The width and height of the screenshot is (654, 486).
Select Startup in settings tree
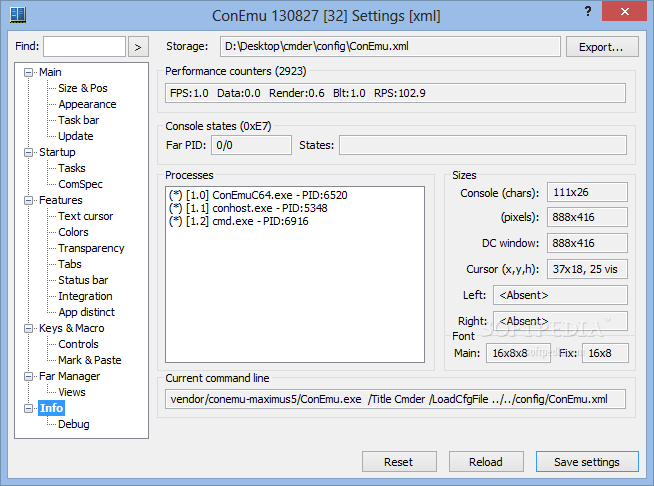pyautogui.click(x=57, y=152)
